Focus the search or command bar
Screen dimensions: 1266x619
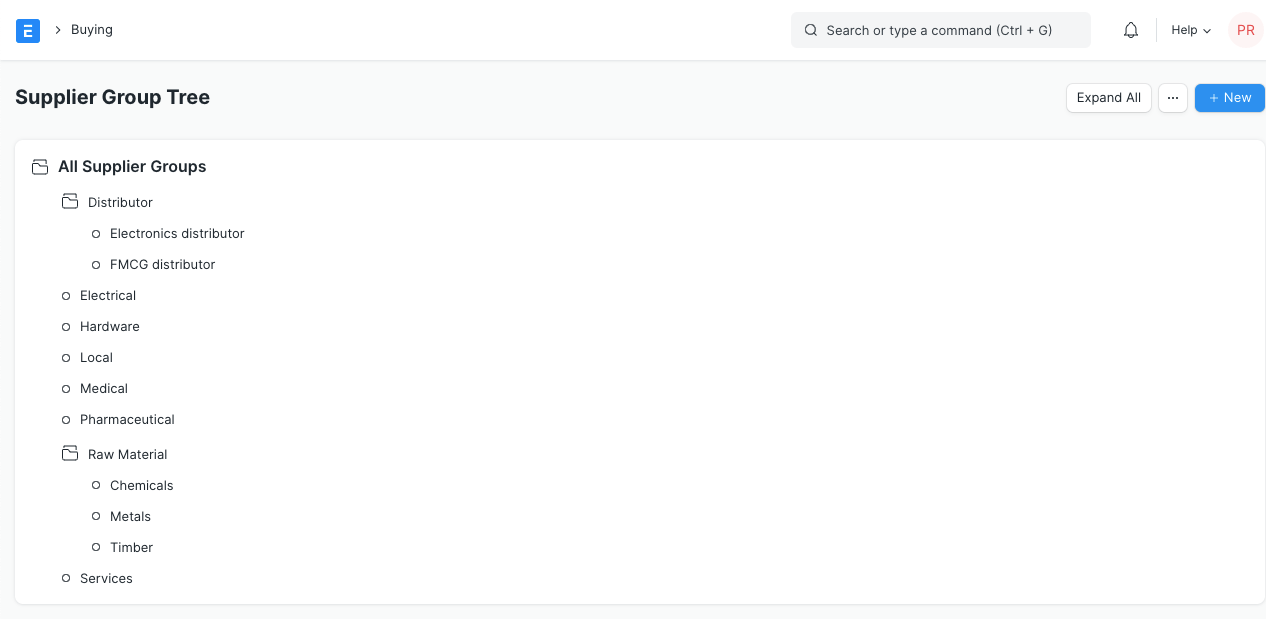pyautogui.click(x=940, y=30)
